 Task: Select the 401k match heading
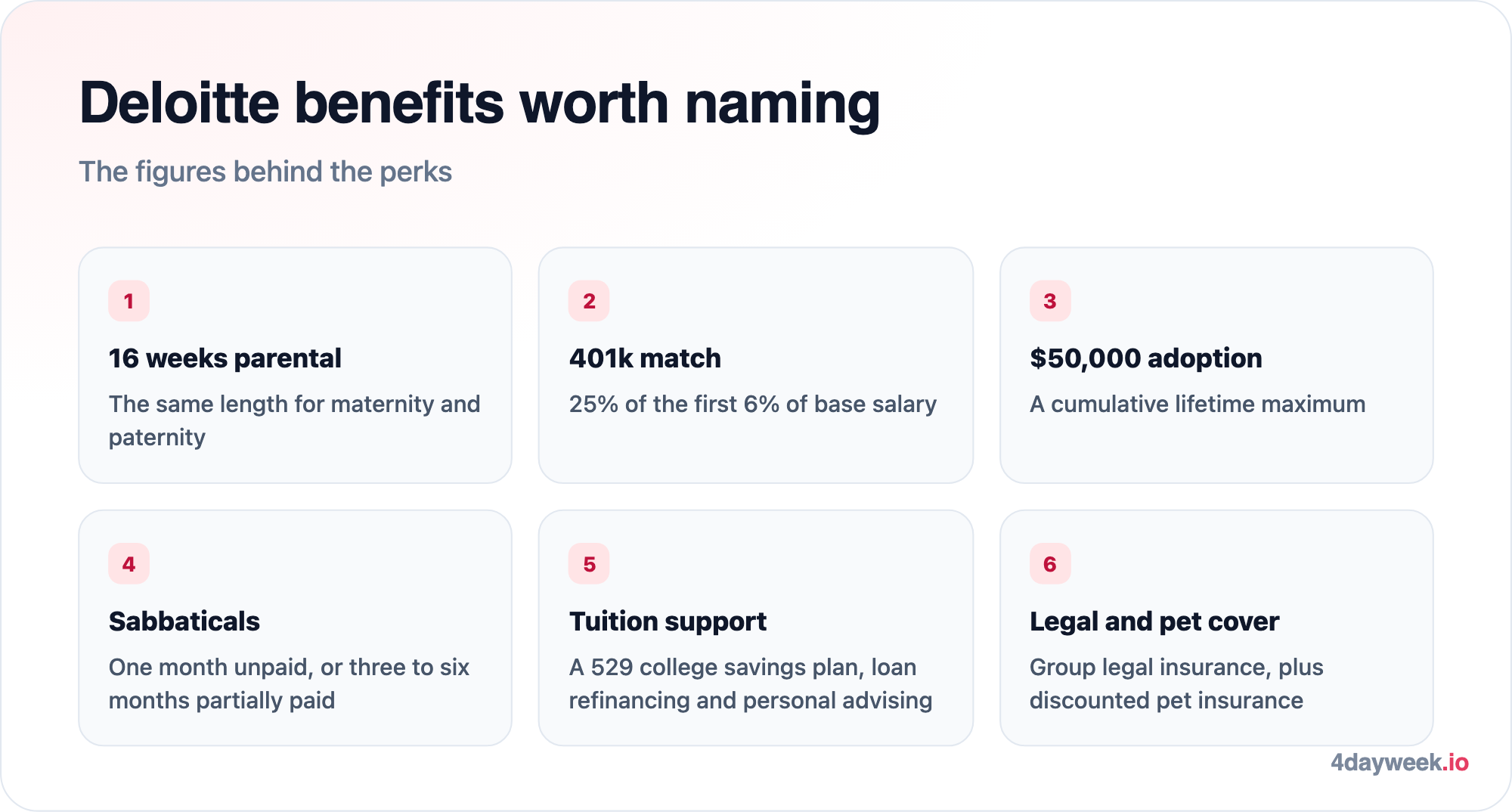pyautogui.click(x=645, y=358)
